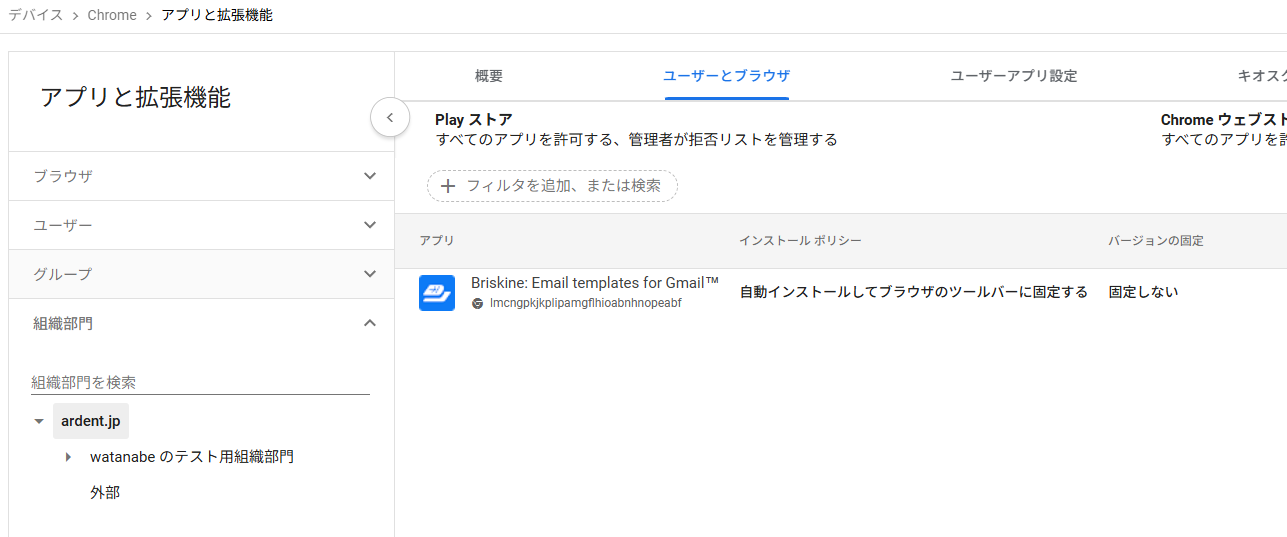This screenshot has height=537, width=1287.
Task: Open the install policy dropdown for Briskine
Action: pyautogui.click(x=913, y=292)
